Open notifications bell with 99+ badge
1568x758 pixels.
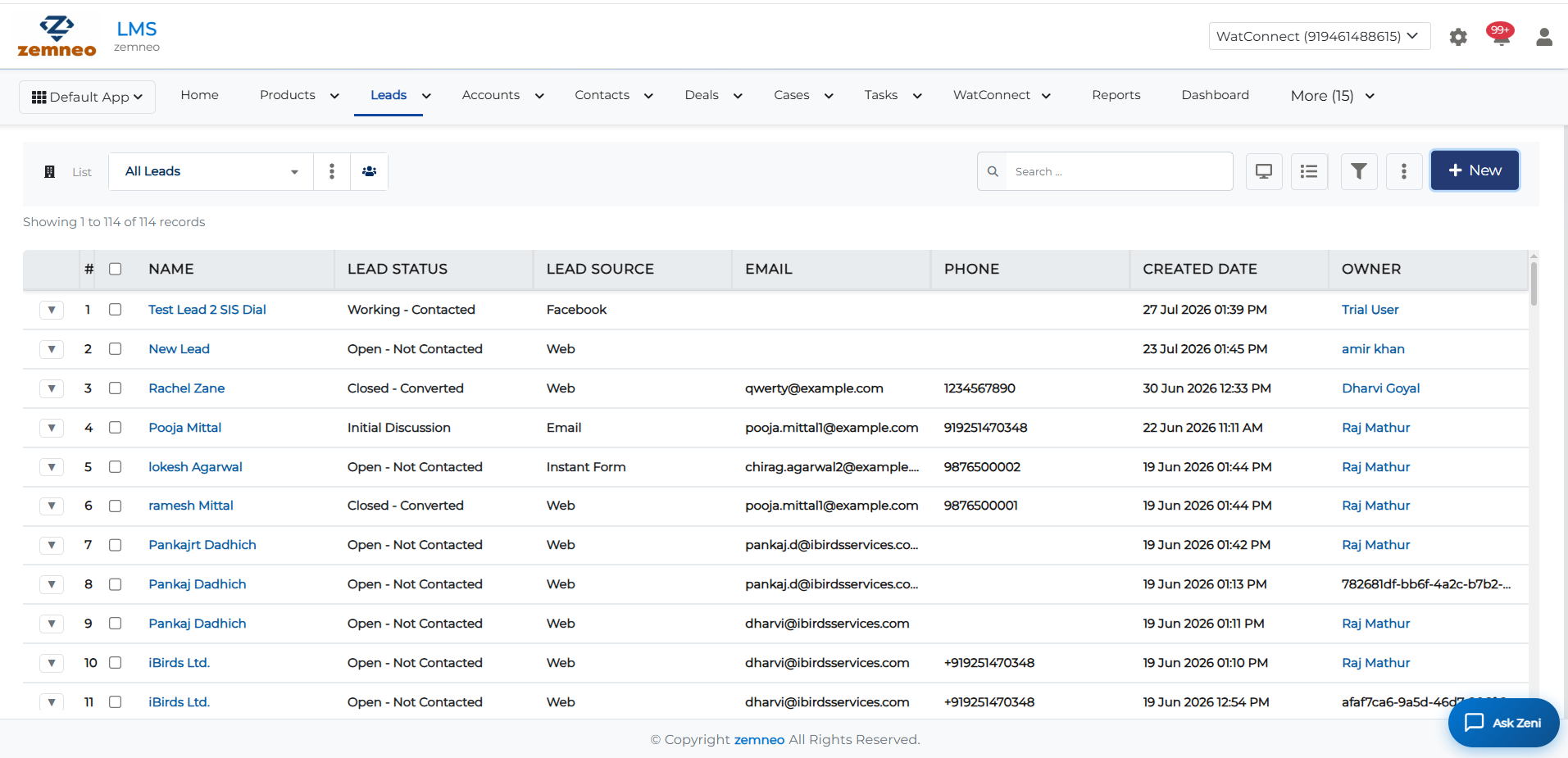coord(1500,35)
